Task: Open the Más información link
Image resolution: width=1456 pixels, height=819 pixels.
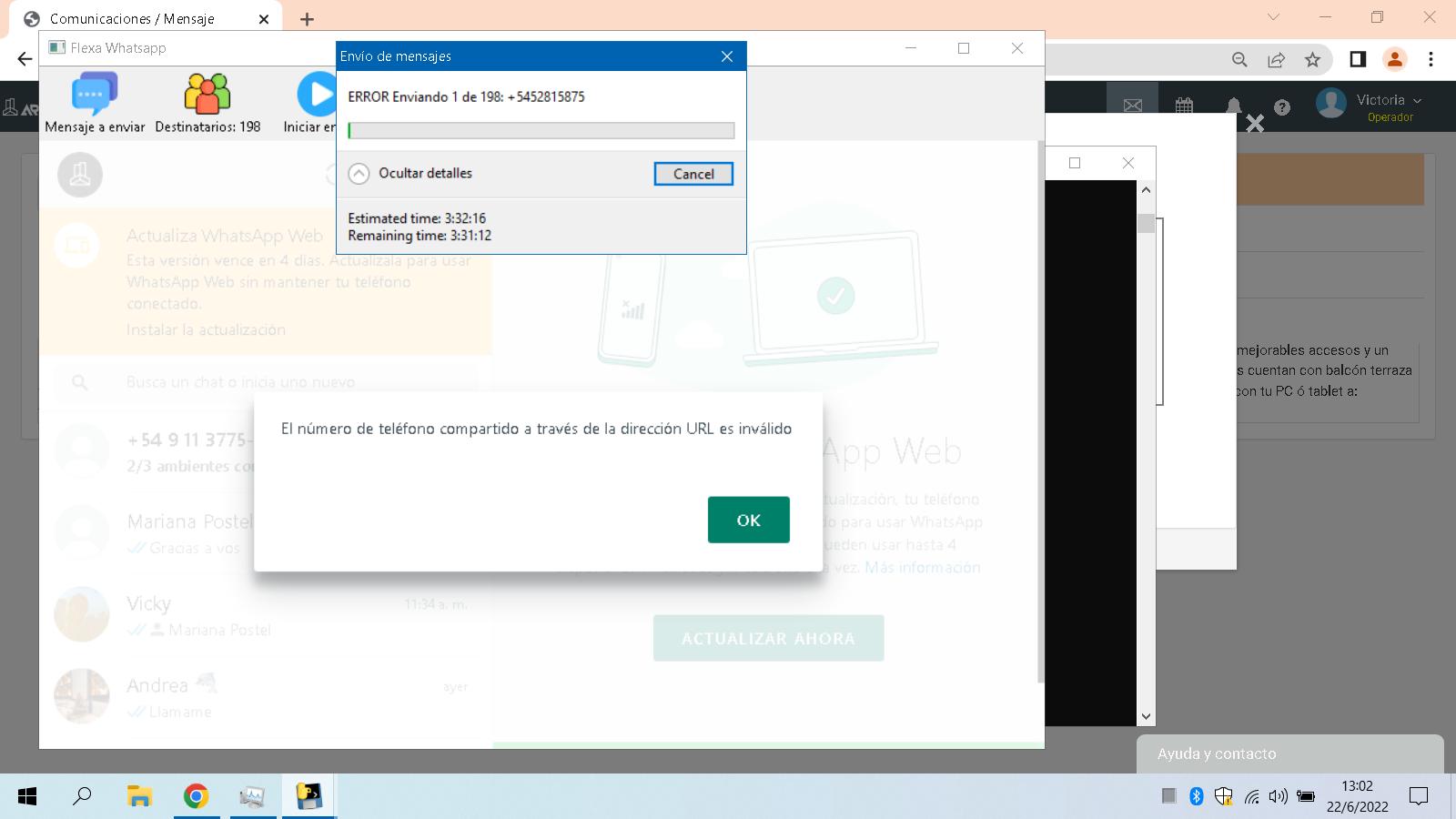Action: pyautogui.click(x=922, y=567)
